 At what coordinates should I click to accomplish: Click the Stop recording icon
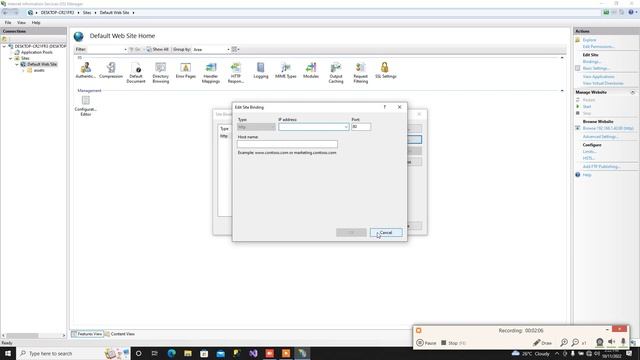(444, 343)
